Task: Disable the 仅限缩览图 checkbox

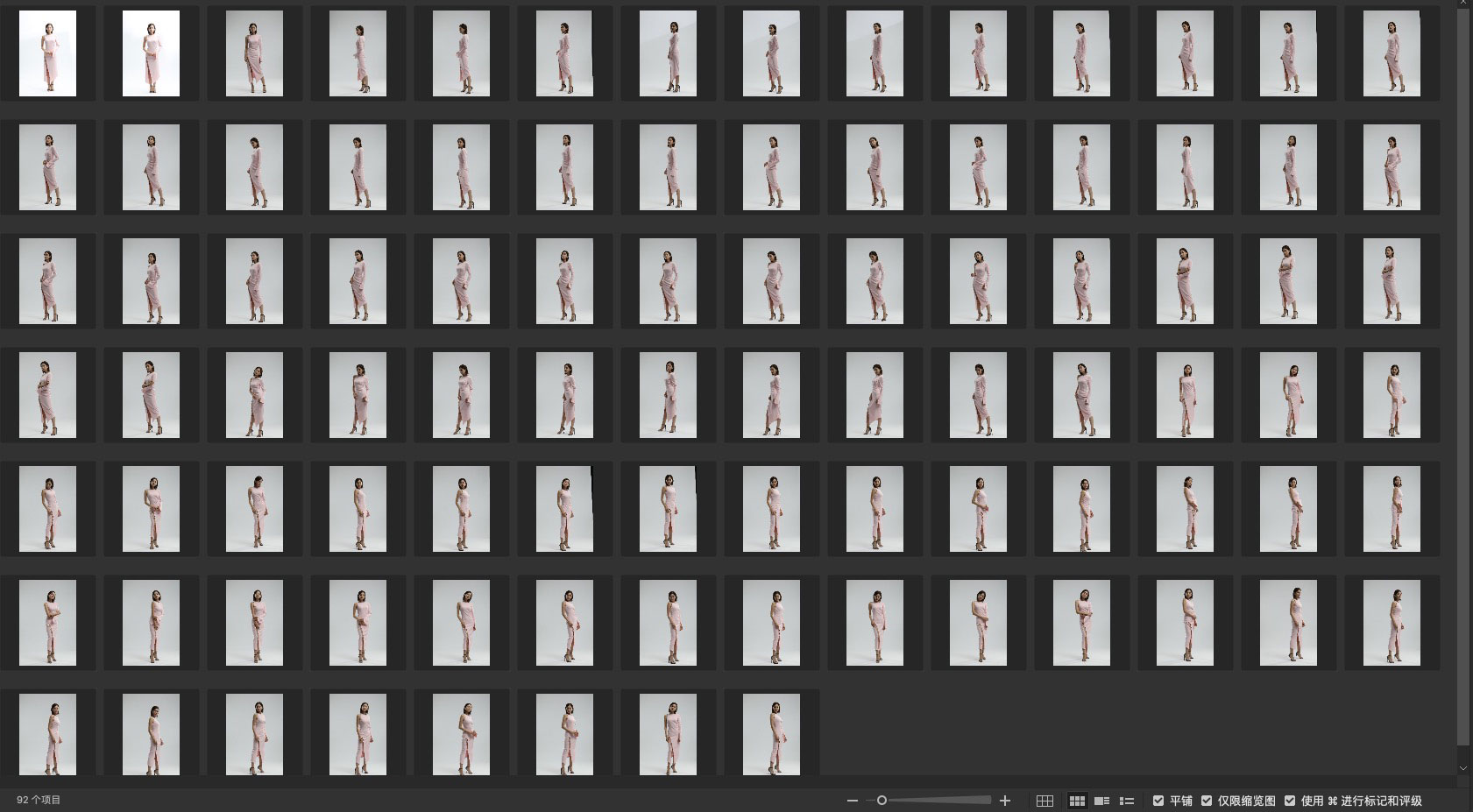Action: (x=1207, y=801)
